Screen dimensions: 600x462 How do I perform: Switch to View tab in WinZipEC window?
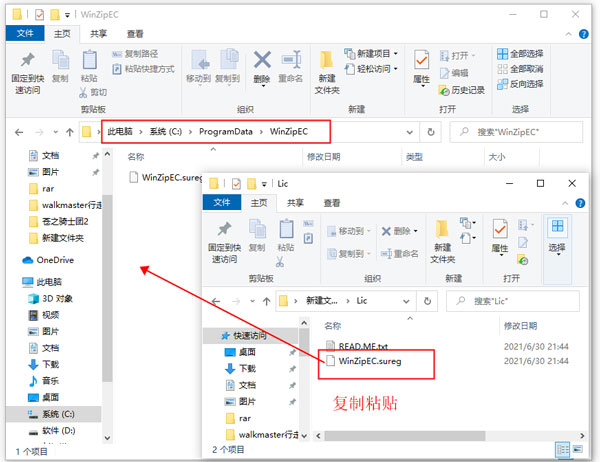[135, 34]
